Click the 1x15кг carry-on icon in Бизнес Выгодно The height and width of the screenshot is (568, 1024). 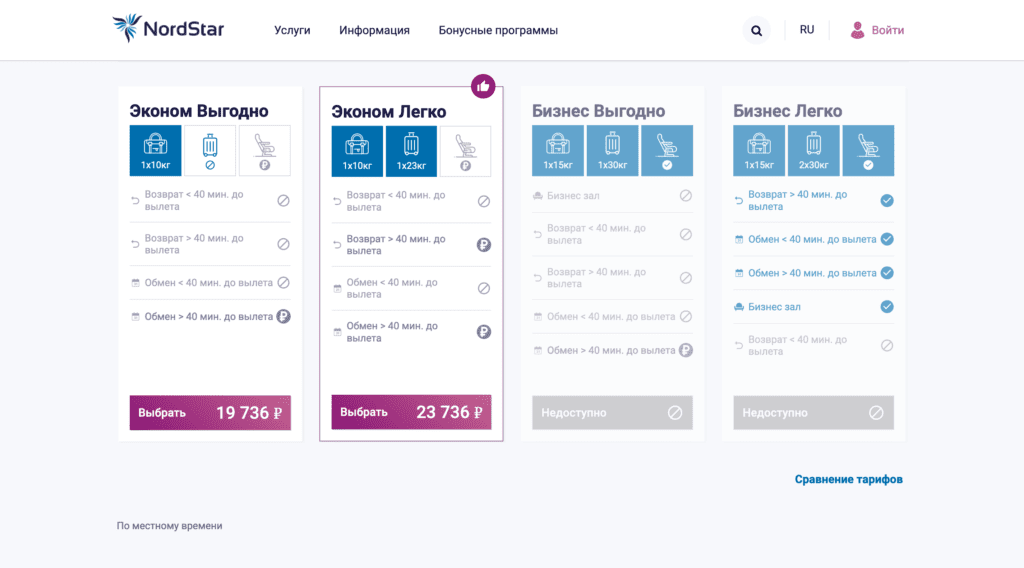[558, 151]
